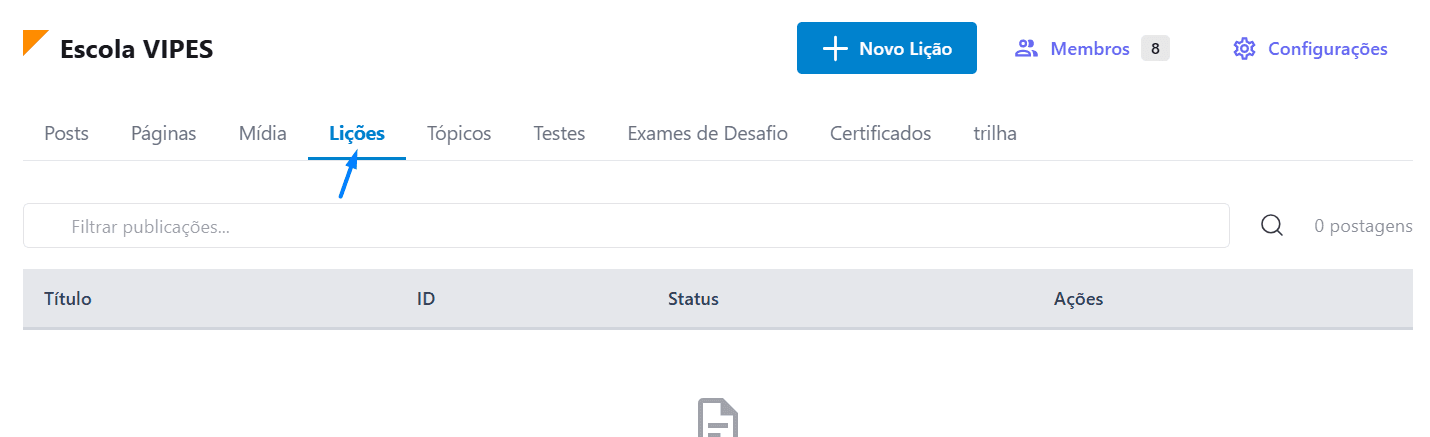Click the Status column header
The height and width of the screenshot is (437, 1430).
pyautogui.click(x=693, y=298)
